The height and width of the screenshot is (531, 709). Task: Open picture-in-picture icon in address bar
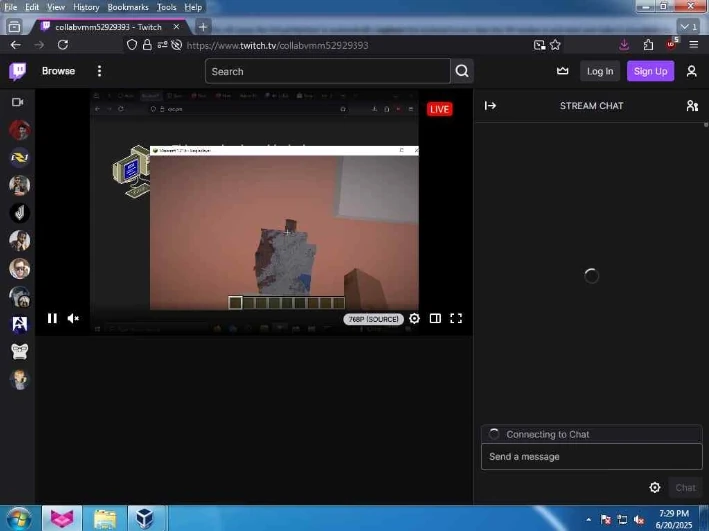[539, 45]
